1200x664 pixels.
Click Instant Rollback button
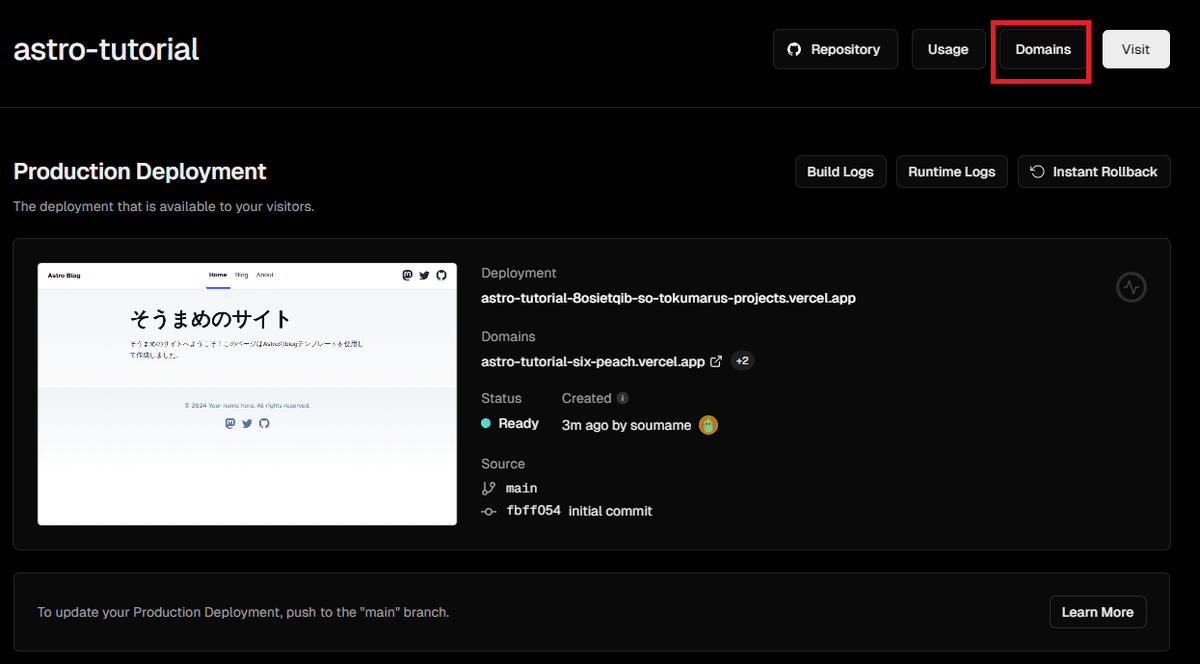[1094, 172]
